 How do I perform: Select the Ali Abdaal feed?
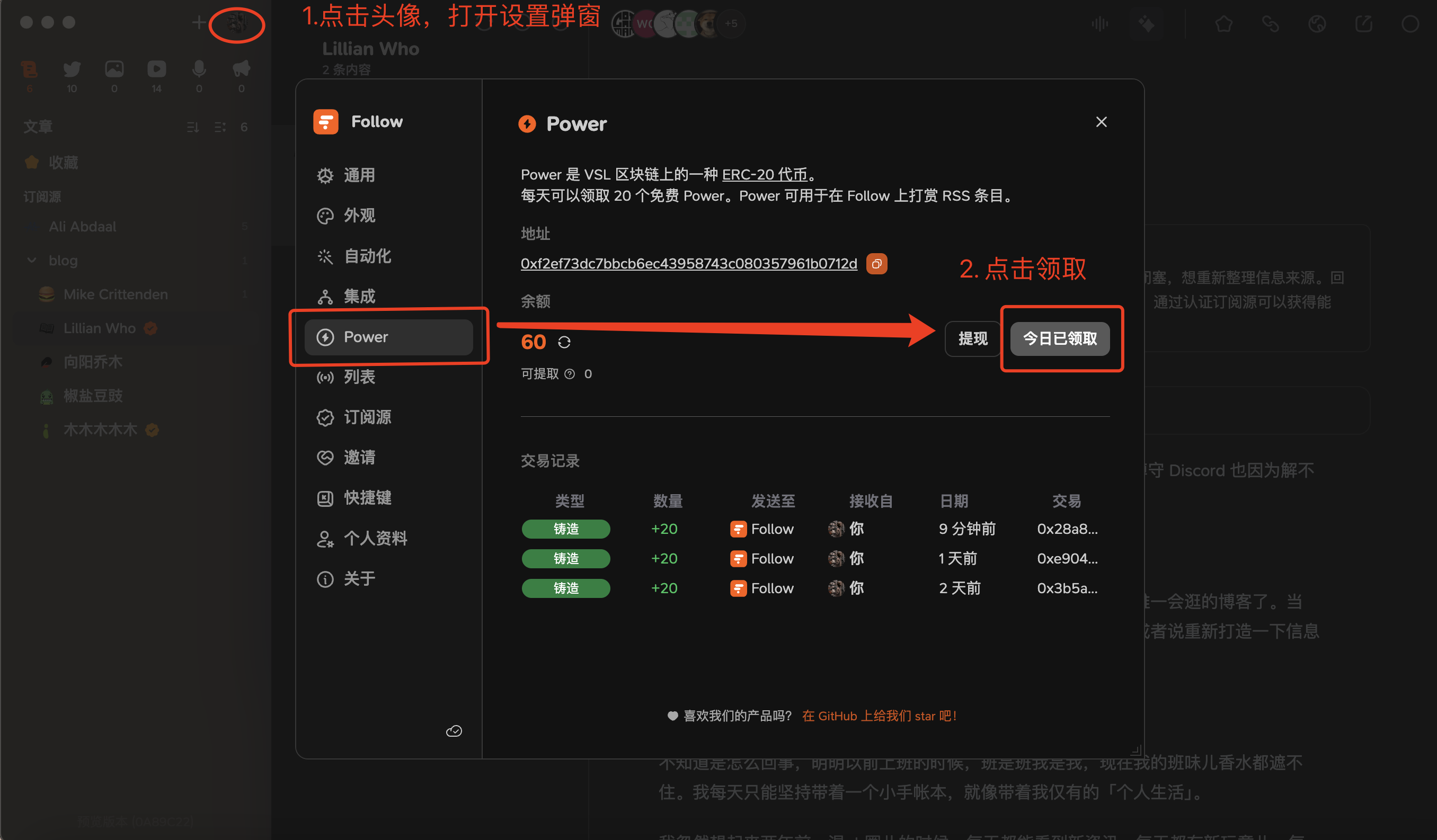coord(136,226)
